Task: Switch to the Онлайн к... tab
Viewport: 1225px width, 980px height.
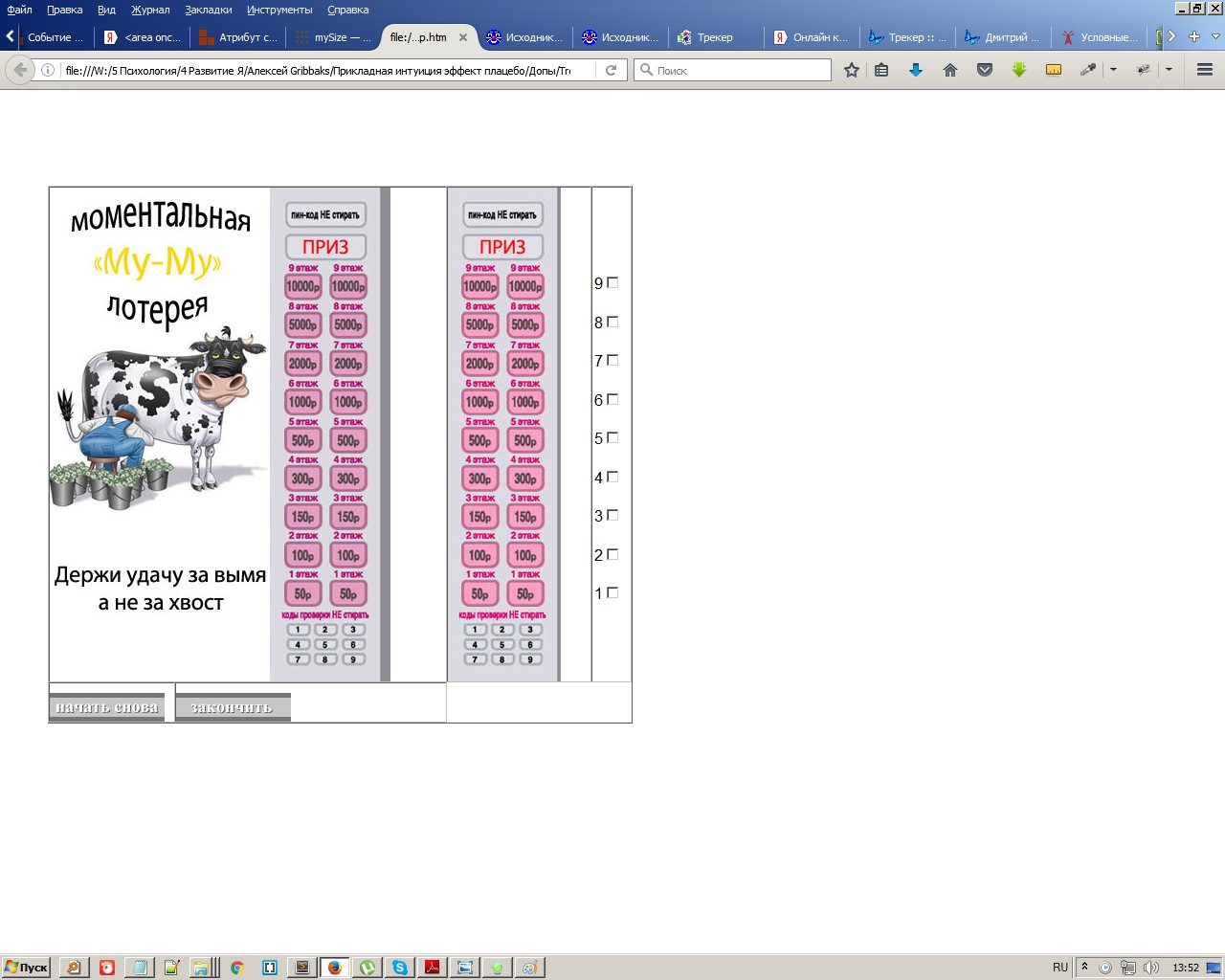Action: (811, 37)
